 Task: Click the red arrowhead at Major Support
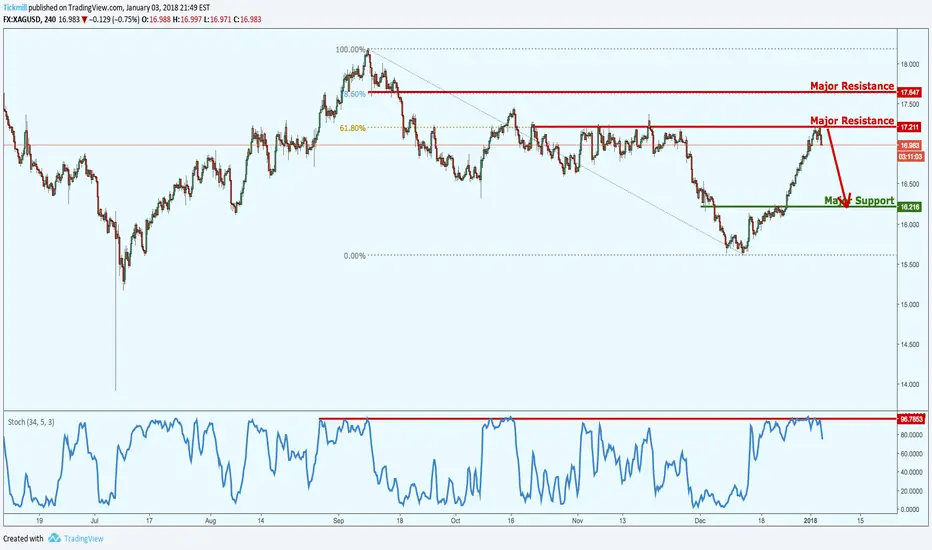click(845, 201)
